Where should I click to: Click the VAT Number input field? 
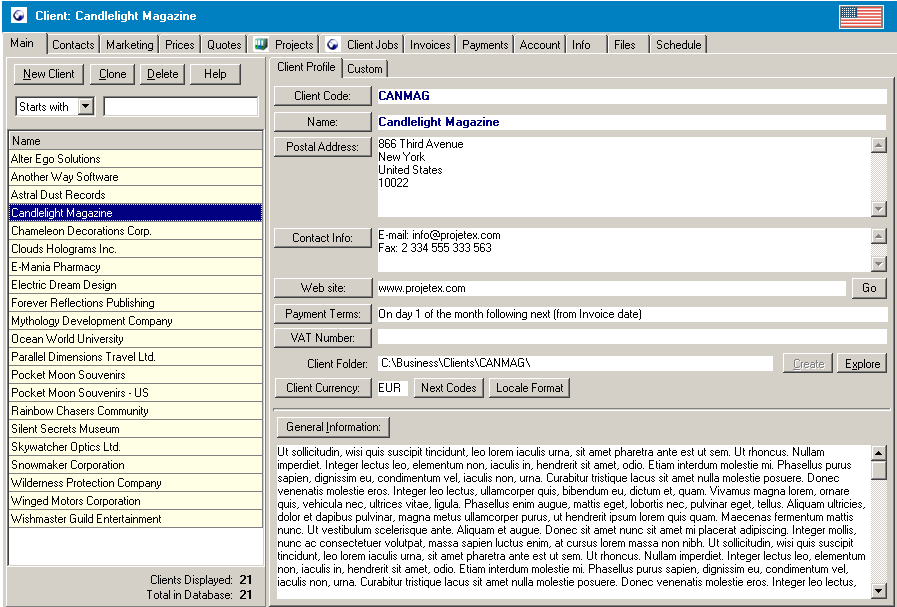(631, 338)
